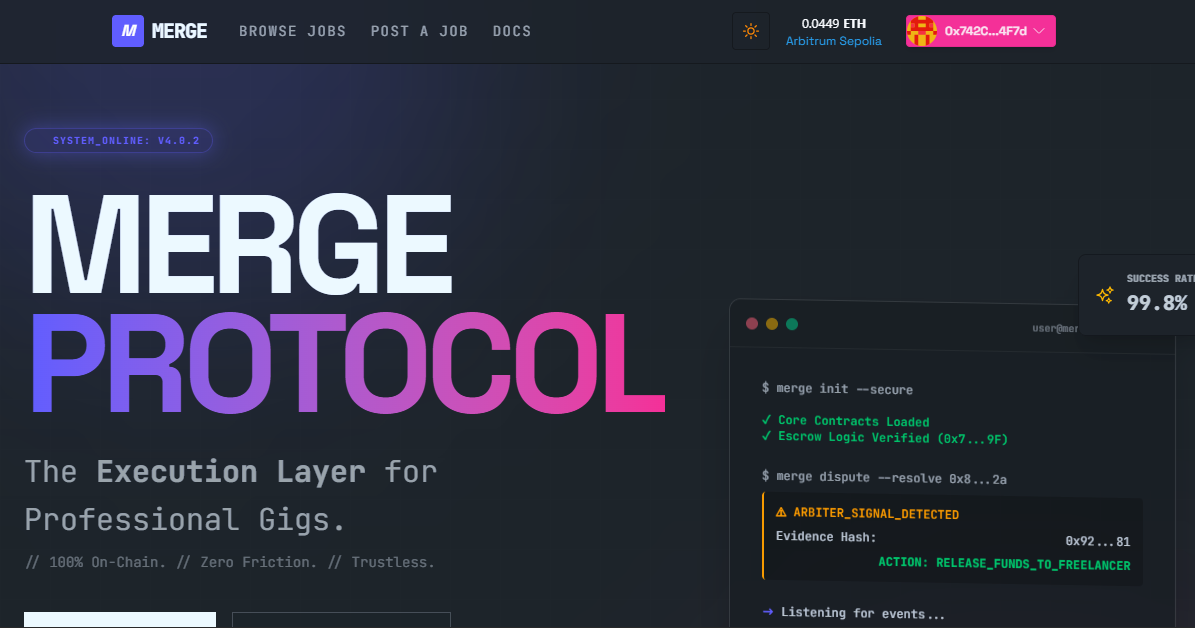Click the SYSTEM_ONLINE version badge
1195x628 pixels.
coord(118,140)
